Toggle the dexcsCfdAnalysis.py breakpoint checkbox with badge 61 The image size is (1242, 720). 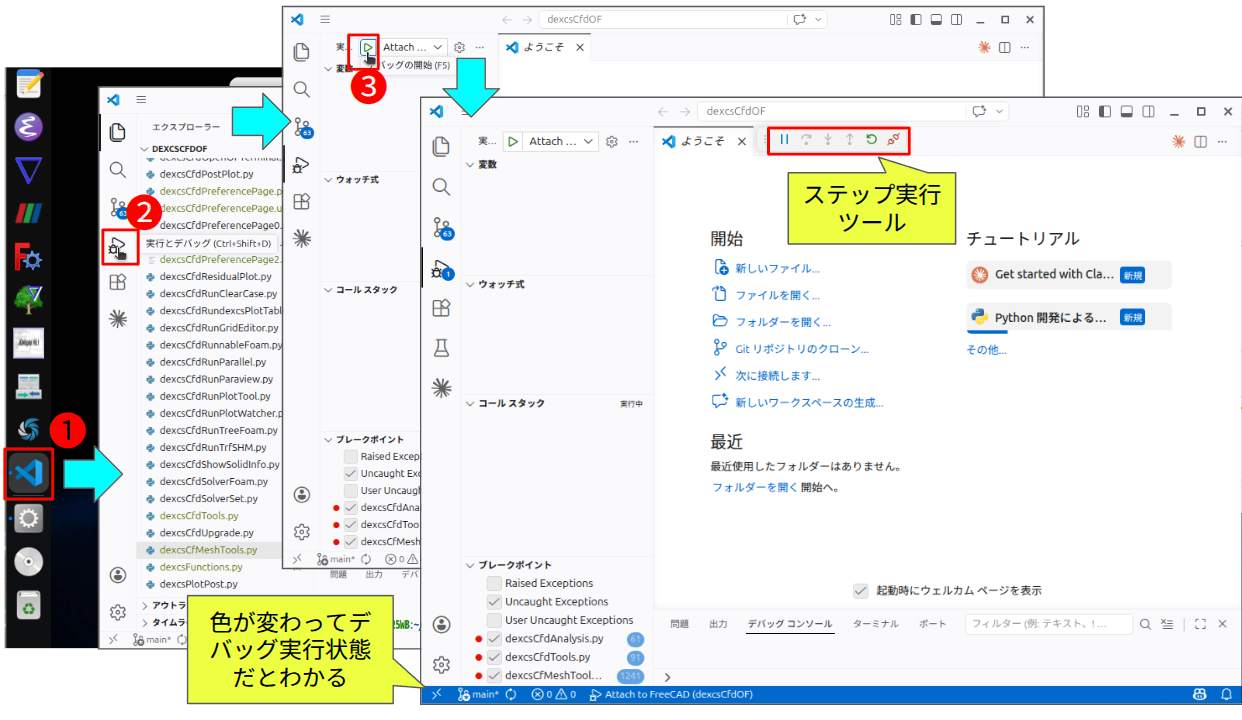[x=494, y=639]
